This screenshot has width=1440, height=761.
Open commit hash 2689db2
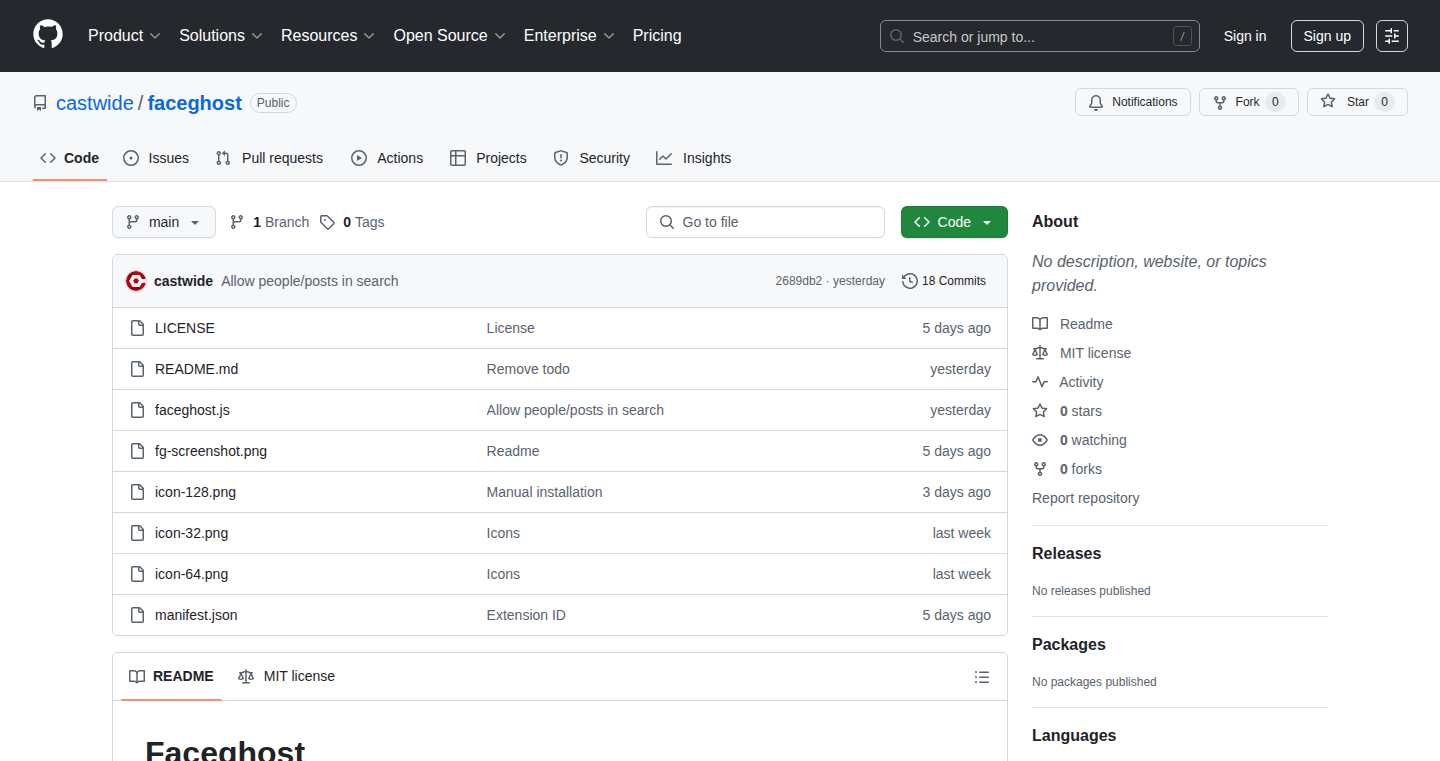coord(798,281)
